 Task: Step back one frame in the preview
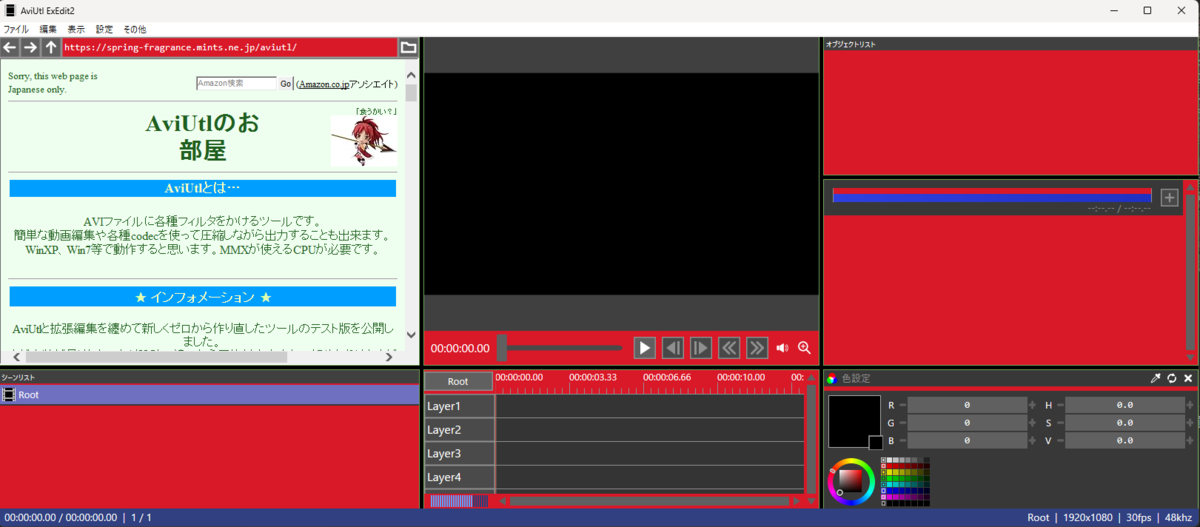(673, 348)
